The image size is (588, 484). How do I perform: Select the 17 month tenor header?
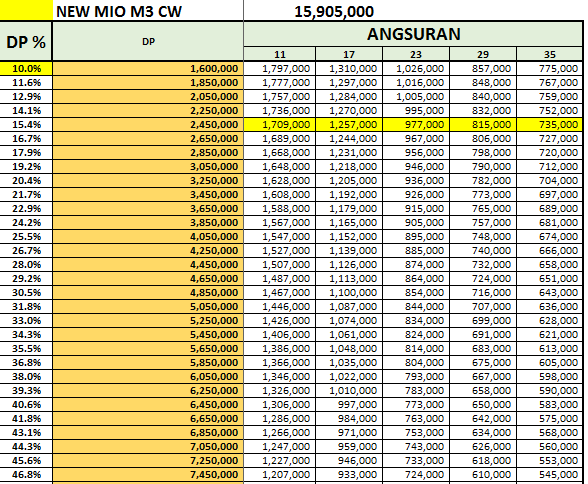coord(349,54)
